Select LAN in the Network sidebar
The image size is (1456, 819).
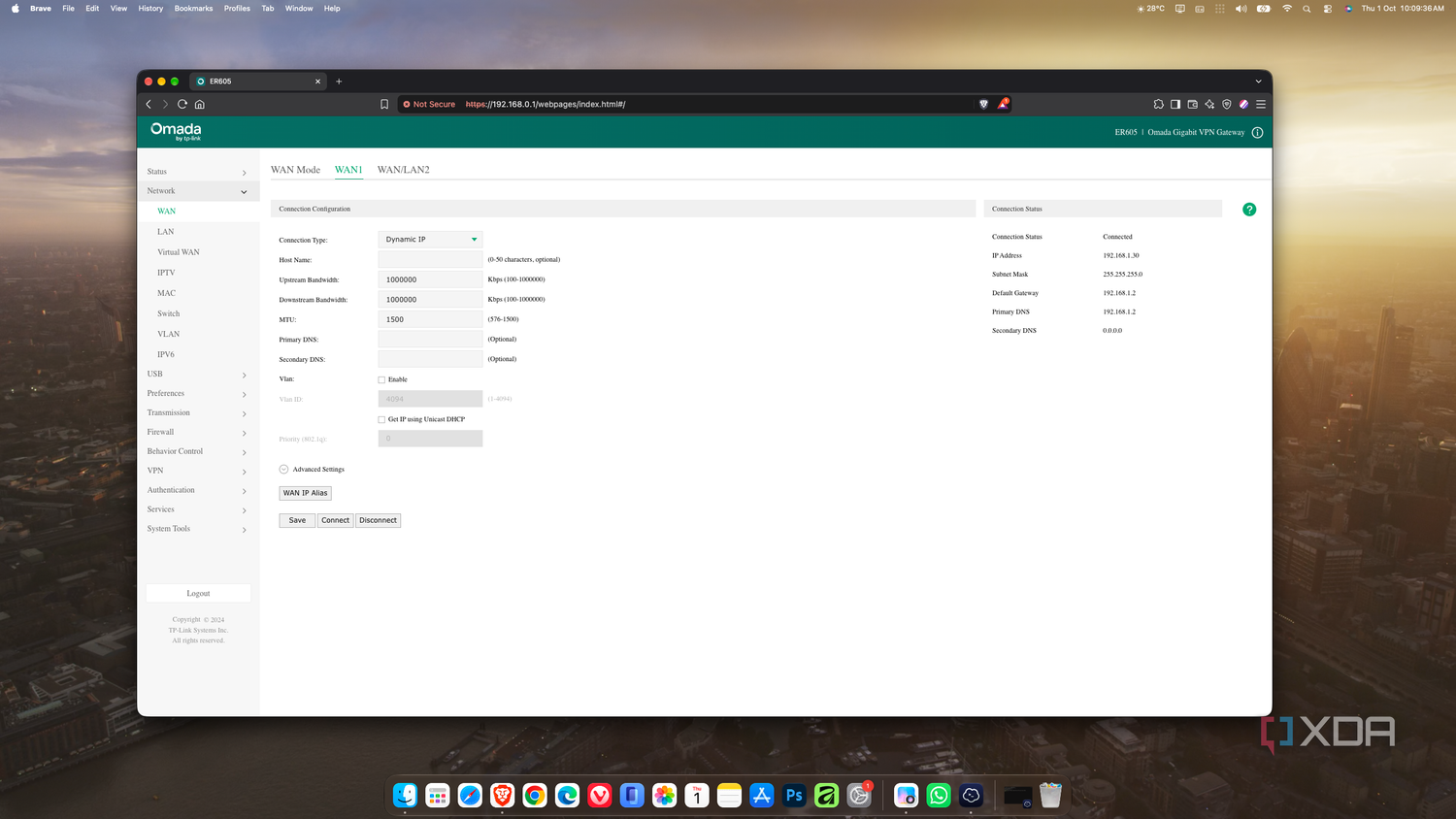pyautogui.click(x=166, y=232)
